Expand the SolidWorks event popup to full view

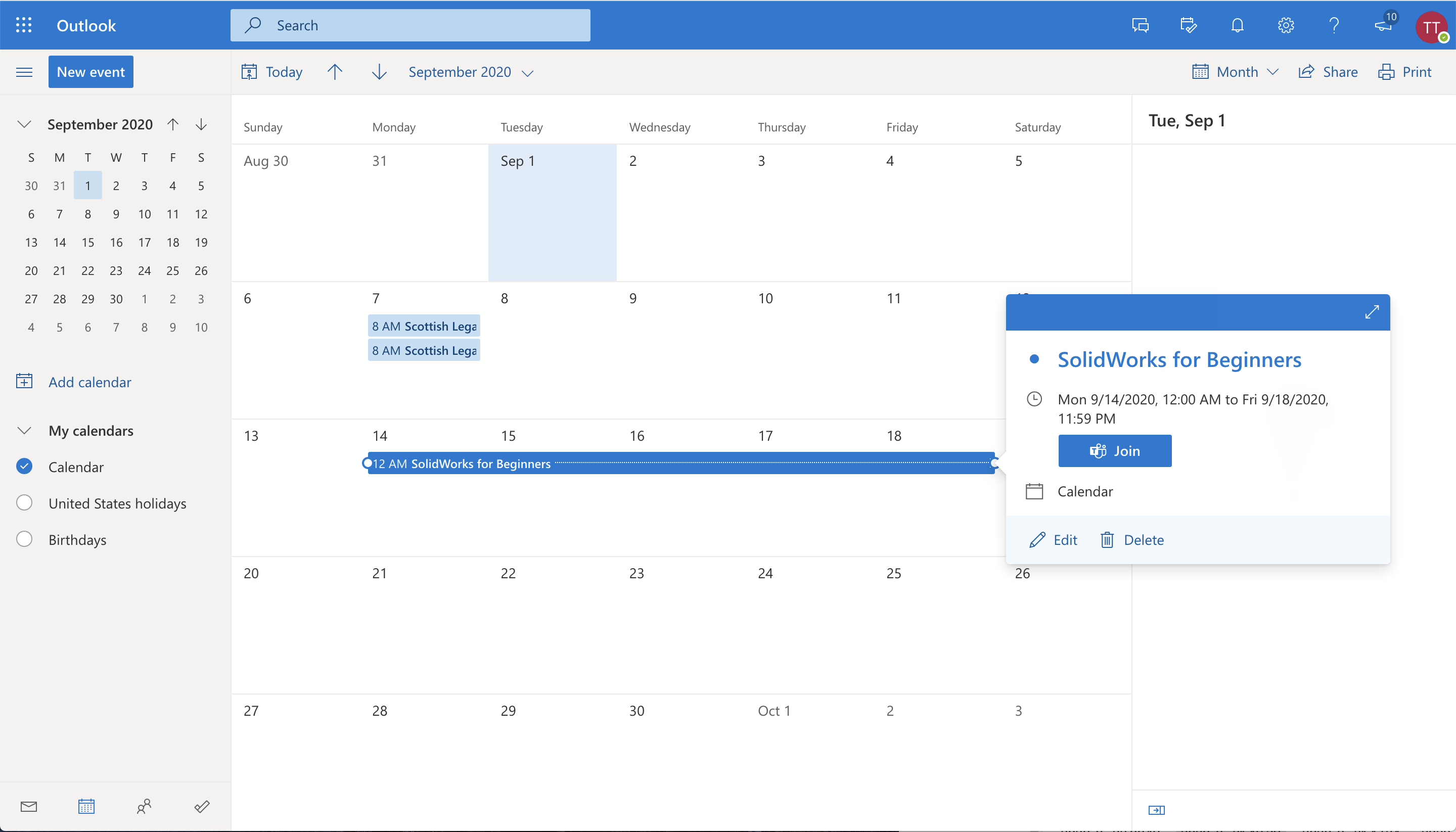1373,312
